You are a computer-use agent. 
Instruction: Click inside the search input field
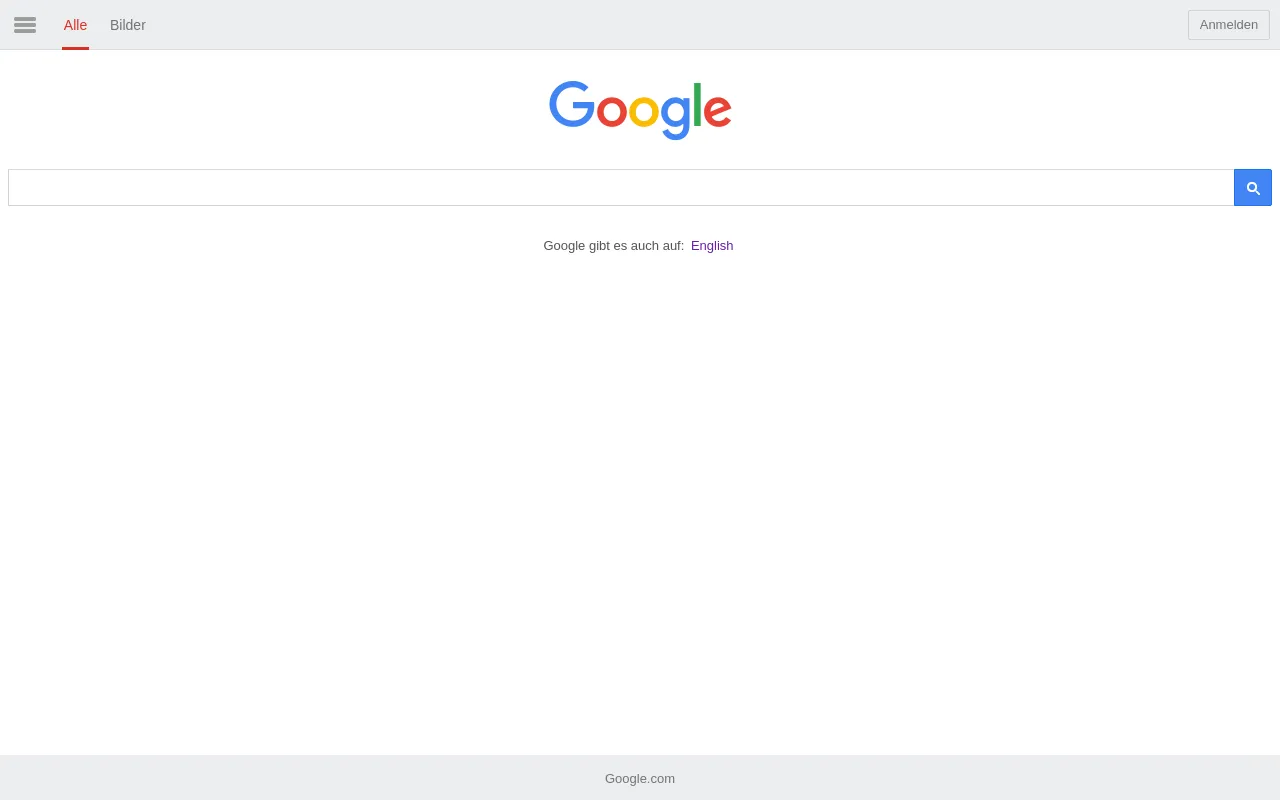[620, 187]
